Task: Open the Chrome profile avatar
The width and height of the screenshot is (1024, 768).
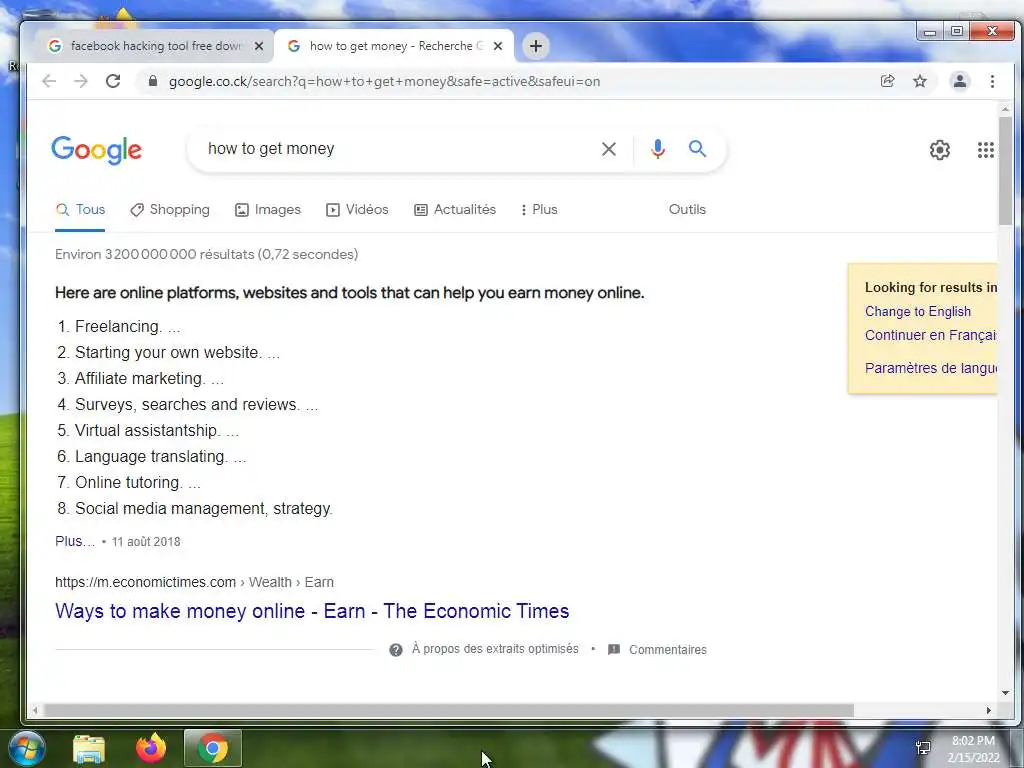Action: click(959, 81)
